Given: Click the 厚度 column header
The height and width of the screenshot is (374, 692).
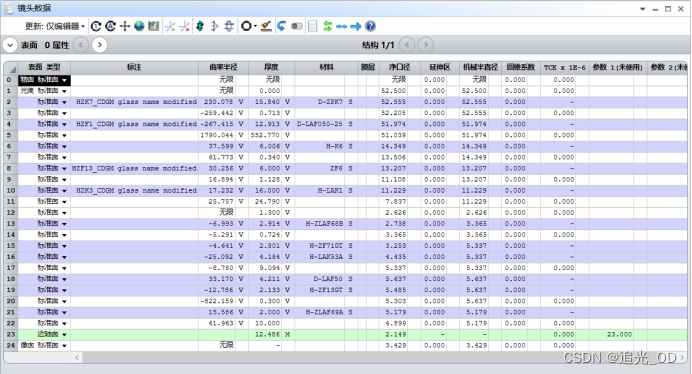Looking at the screenshot, I should click(271, 68).
